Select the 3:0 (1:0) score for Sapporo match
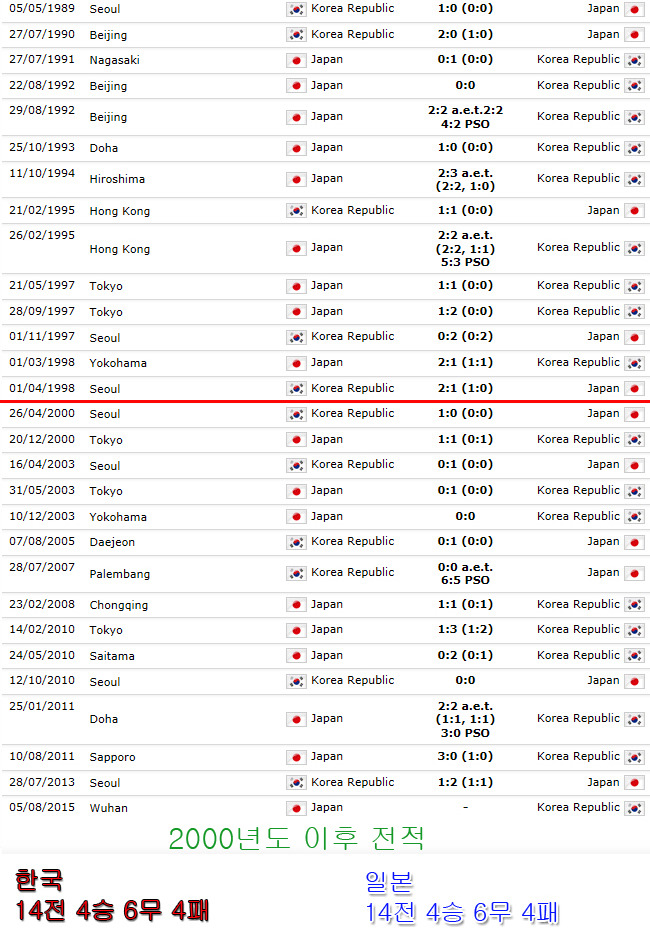This screenshot has height=932, width=650. point(465,756)
